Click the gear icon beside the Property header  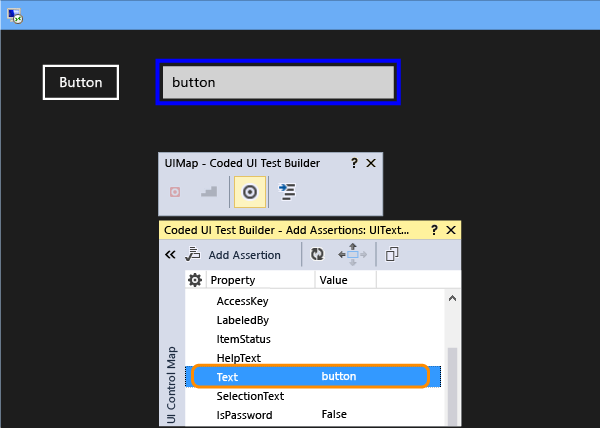click(195, 280)
